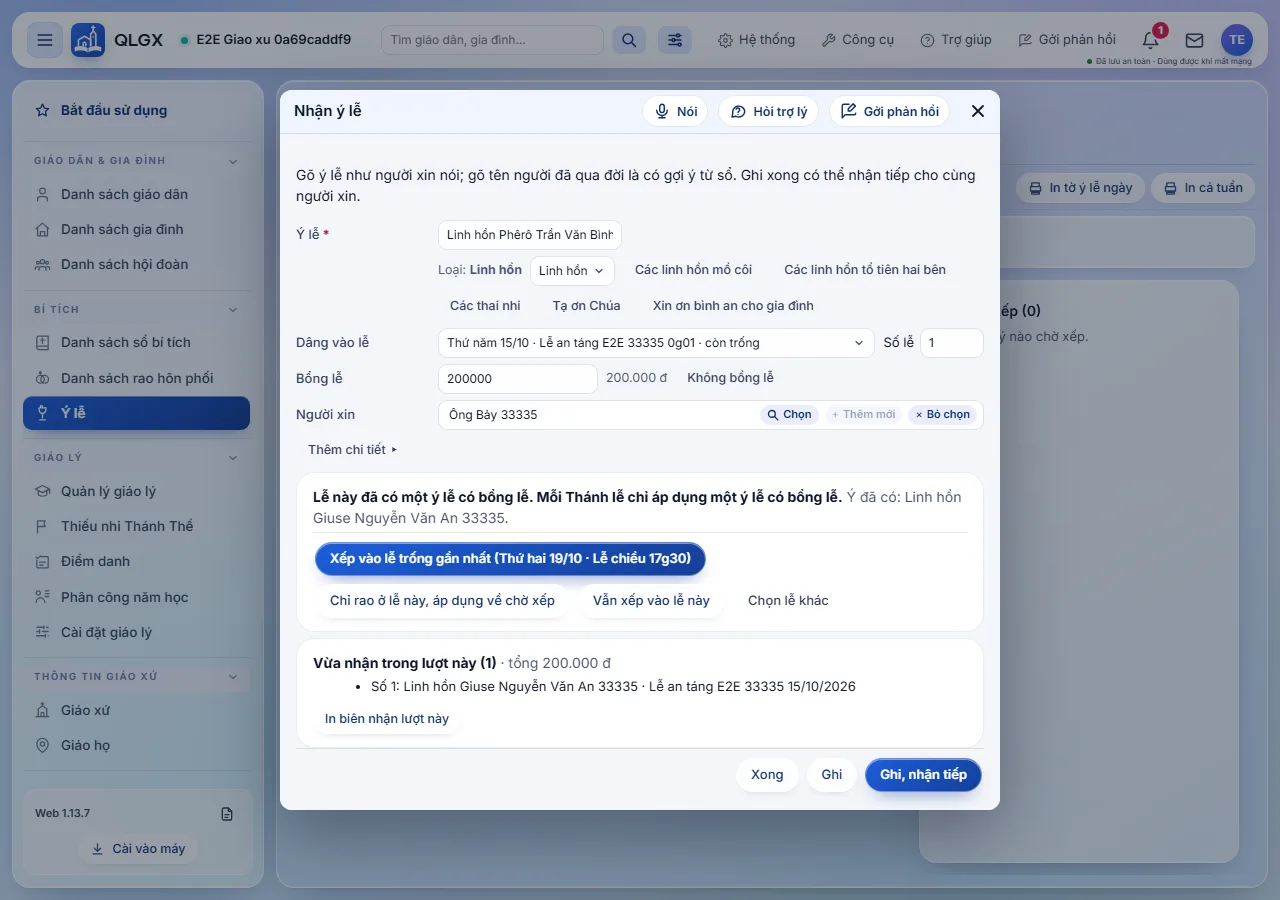Open the Dâng vào lễ mass dropdown
The image size is (1280, 900).
click(x=656, y=343)
